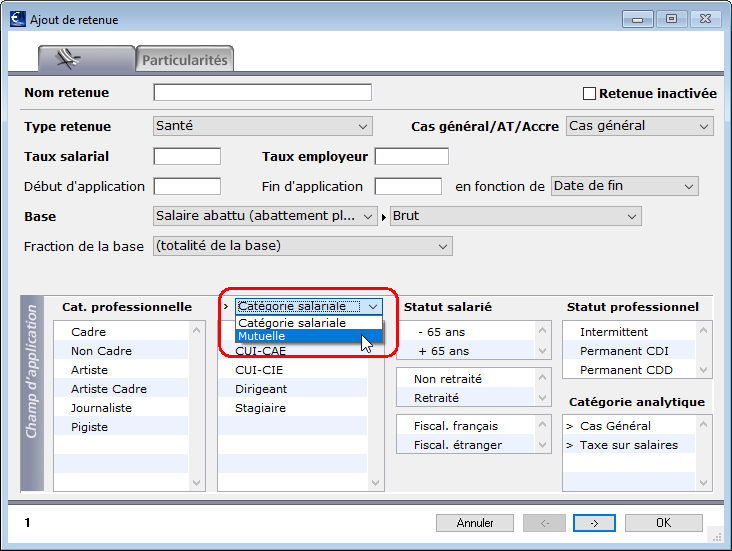Open the Base Salaire abattu dropdown

[265, 216]
